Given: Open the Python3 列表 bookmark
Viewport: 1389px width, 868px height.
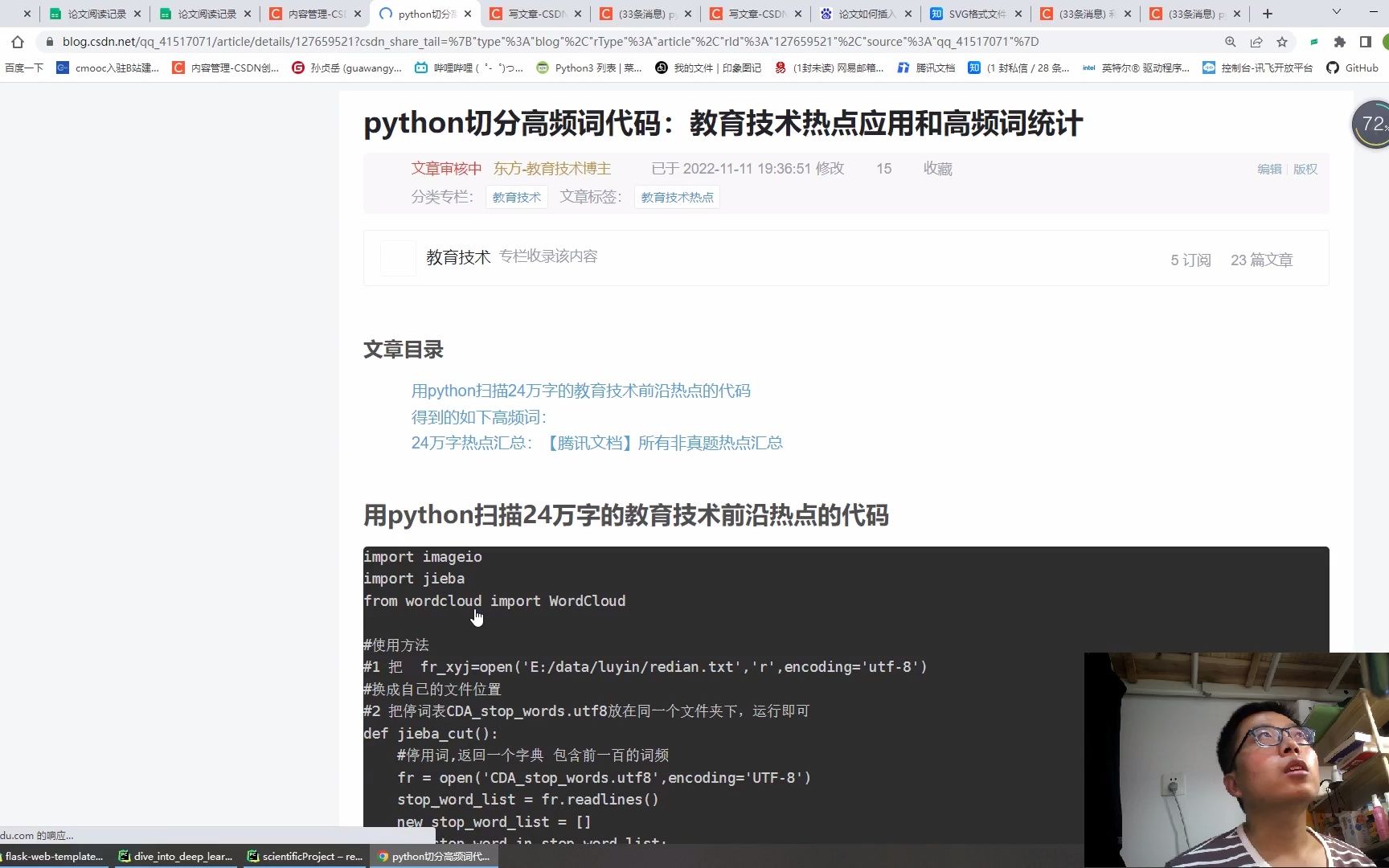Looking at the screenshot, I should (589, 68).
